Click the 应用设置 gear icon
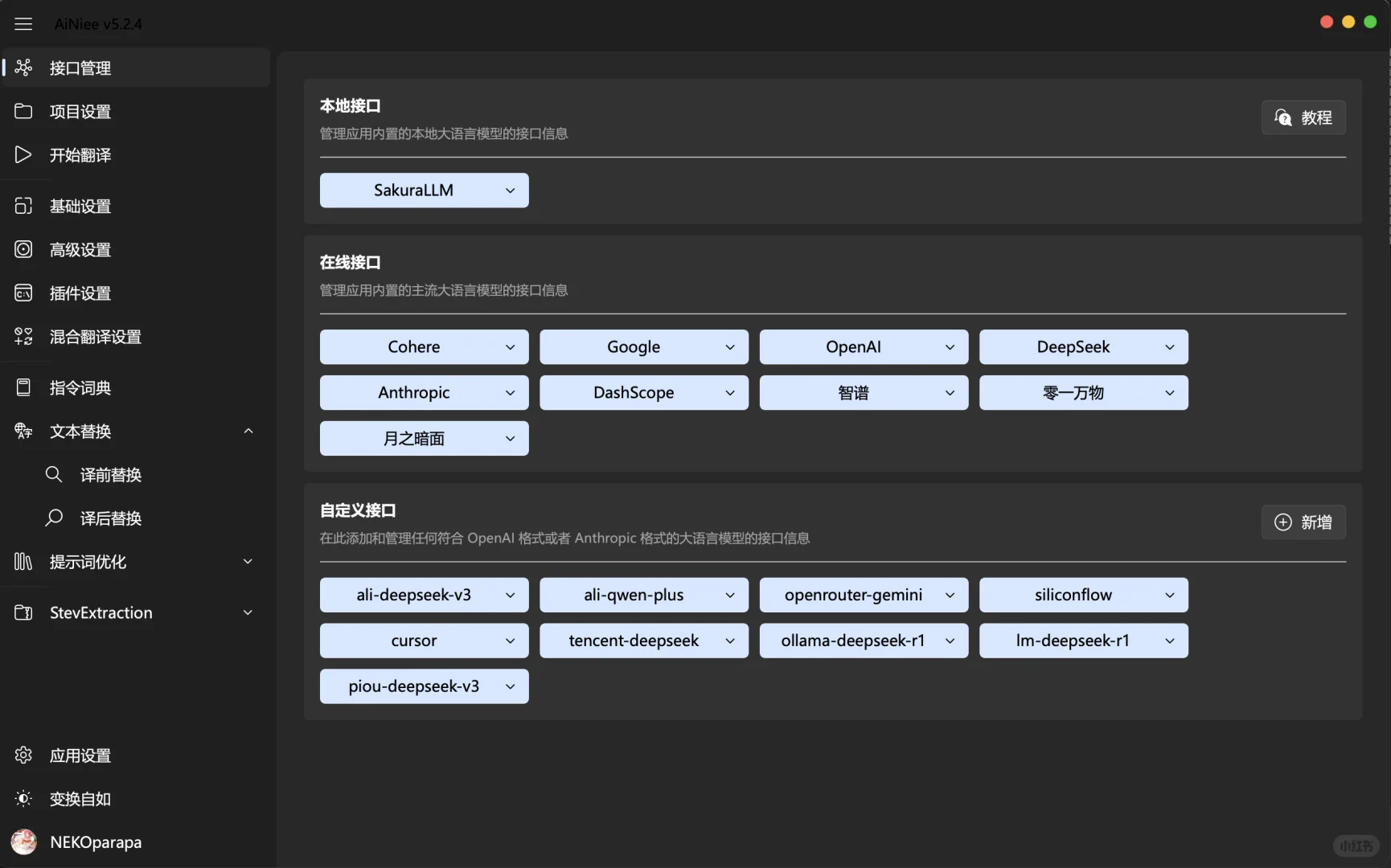 (23, 755)
